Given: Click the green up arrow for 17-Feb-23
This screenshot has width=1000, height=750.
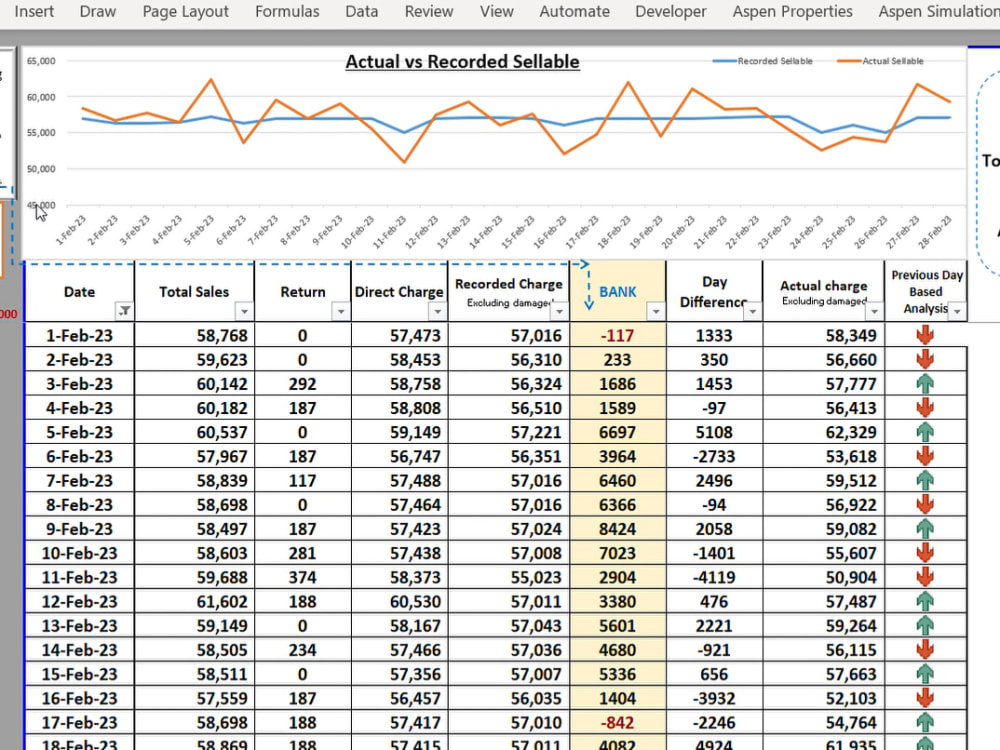Looking at the screenshot, I should [924, 723].
